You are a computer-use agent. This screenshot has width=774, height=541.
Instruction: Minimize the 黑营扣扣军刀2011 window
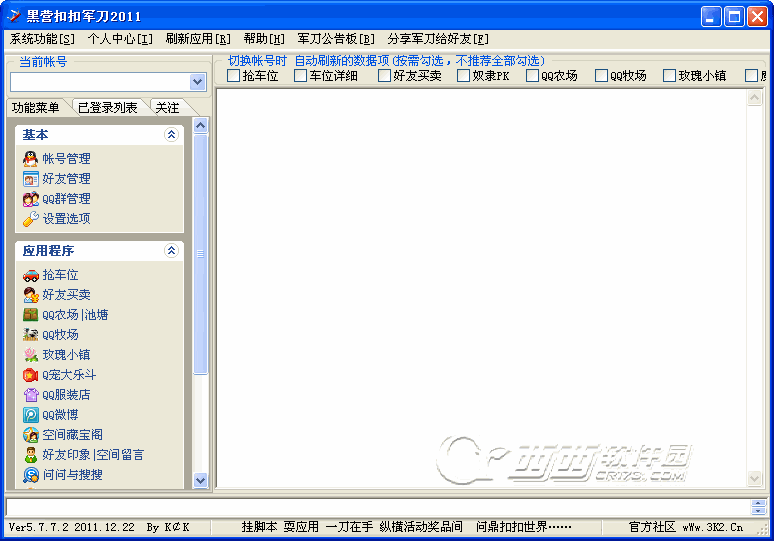pos(711,17)
